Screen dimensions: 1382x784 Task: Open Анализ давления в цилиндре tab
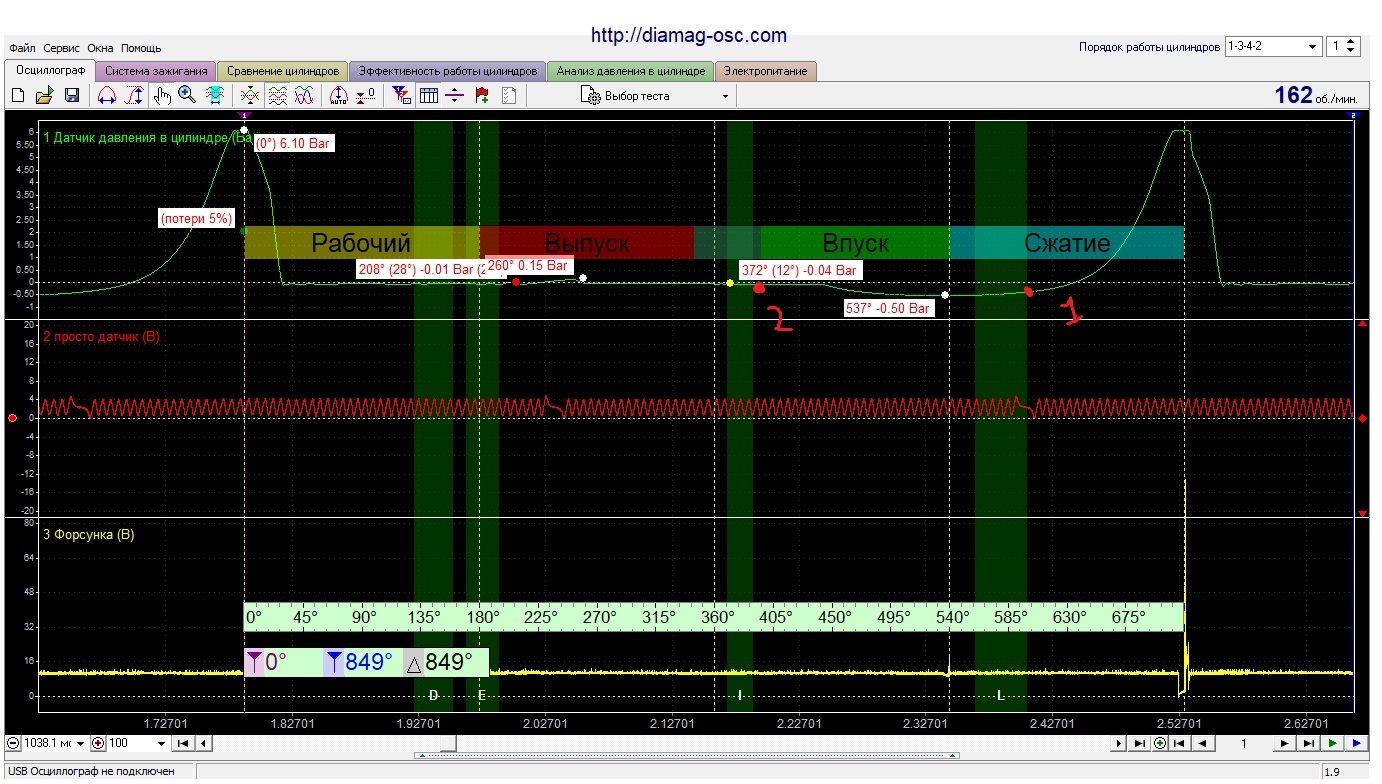[x=631, y=71]
